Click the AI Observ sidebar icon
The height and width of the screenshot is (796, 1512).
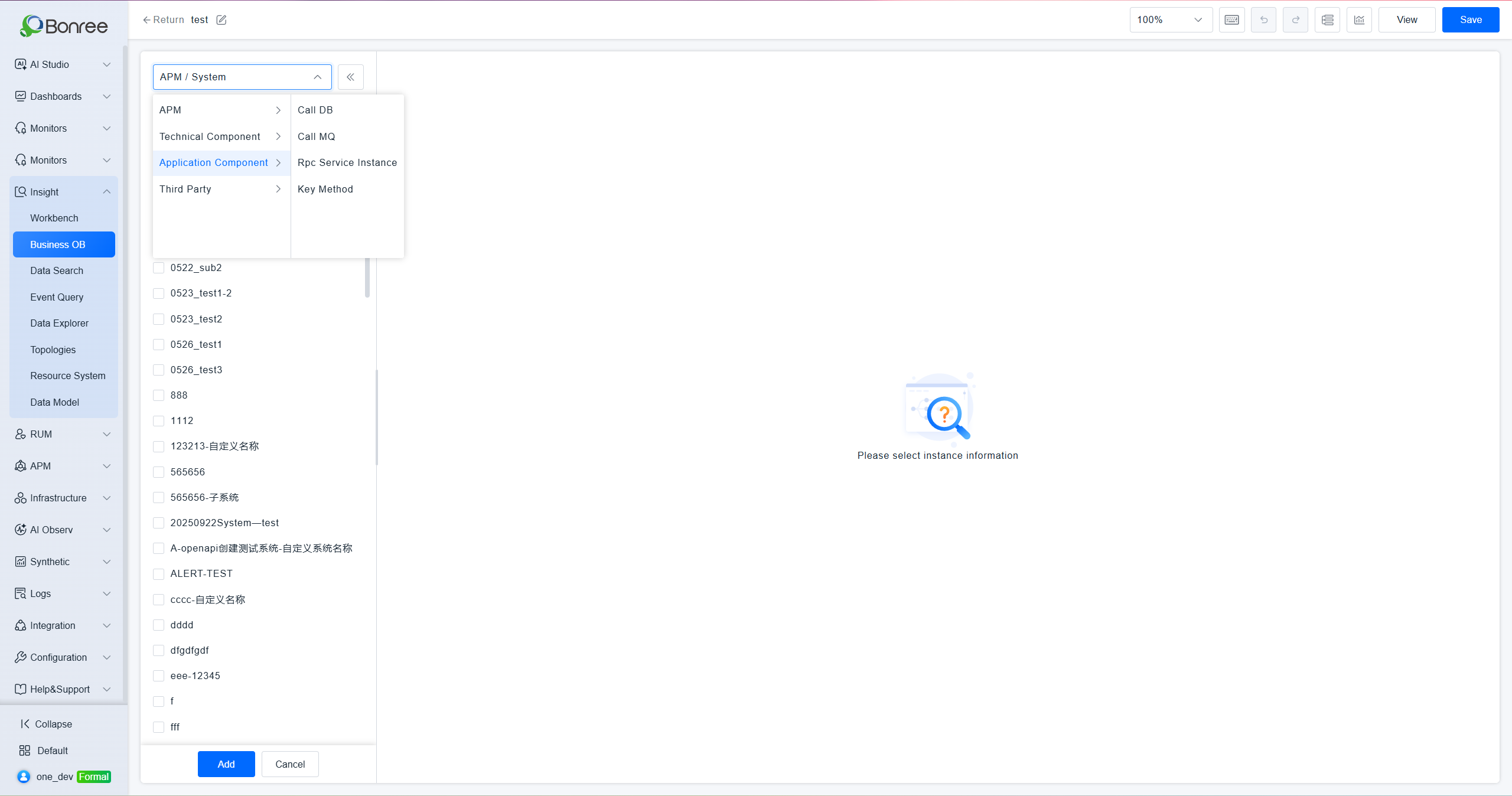point(21,530)
